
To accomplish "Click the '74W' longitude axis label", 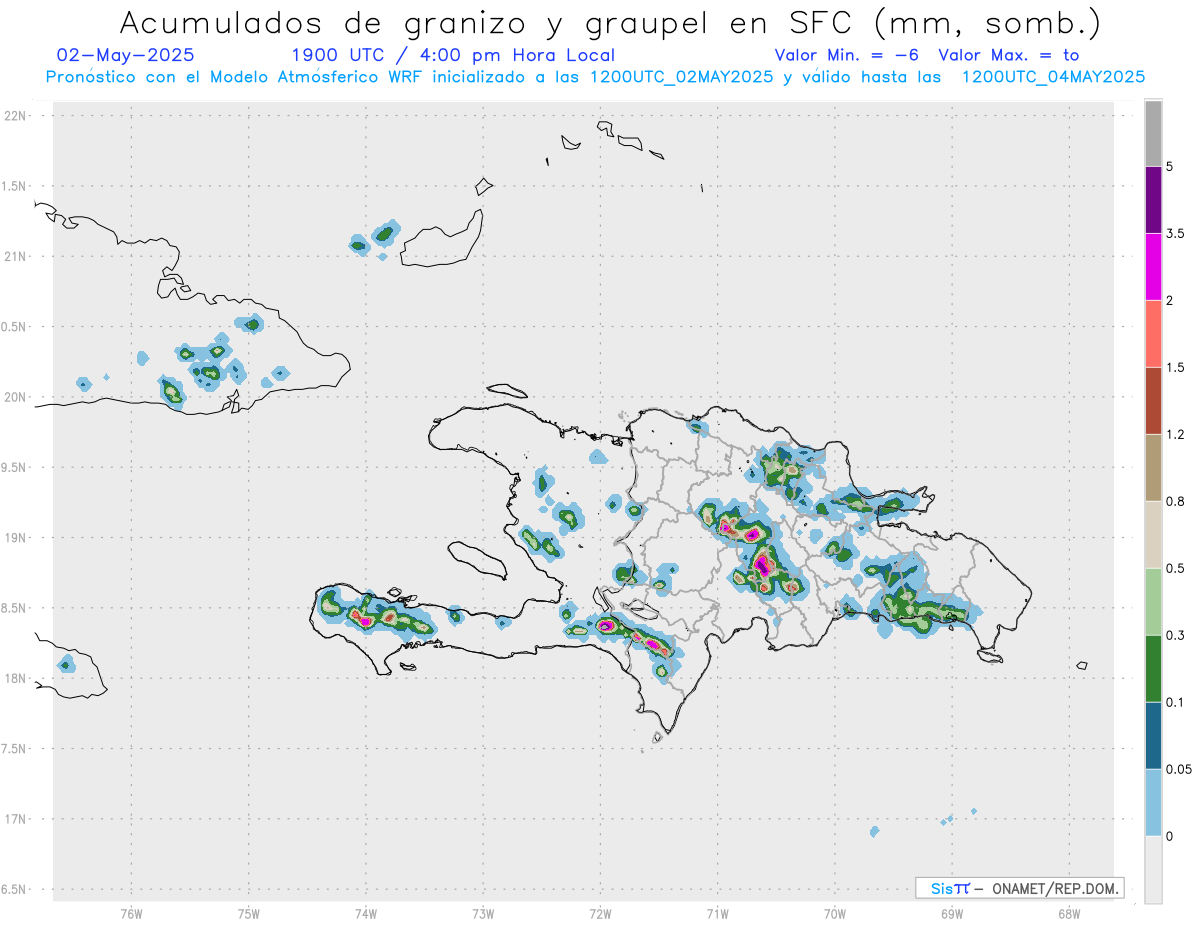I will [x=366, y=913].
